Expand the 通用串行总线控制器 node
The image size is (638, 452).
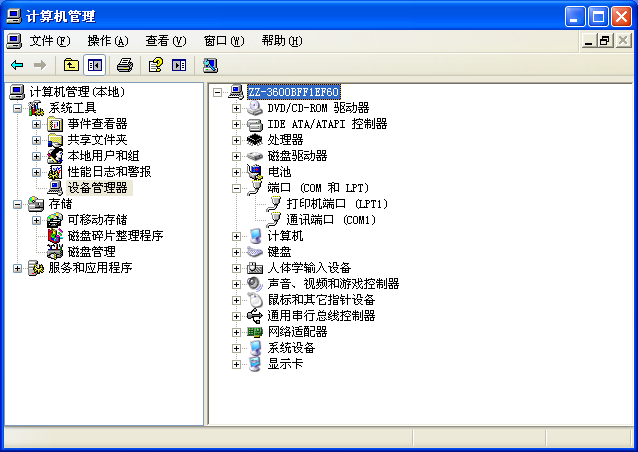(x=236, y=316)
